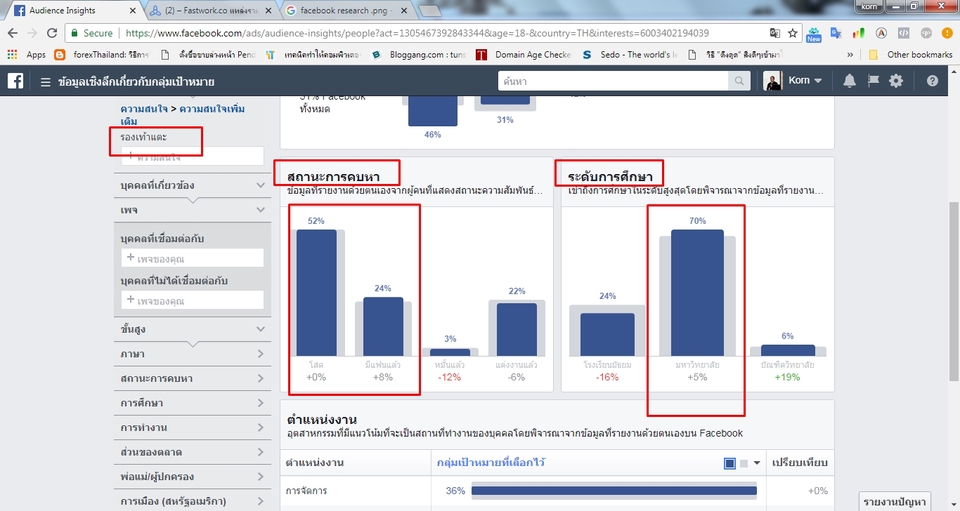This screenshot has width=960, height=511.
Task: Open Other bookmarks folder
Action: click(x=910, y=54)
